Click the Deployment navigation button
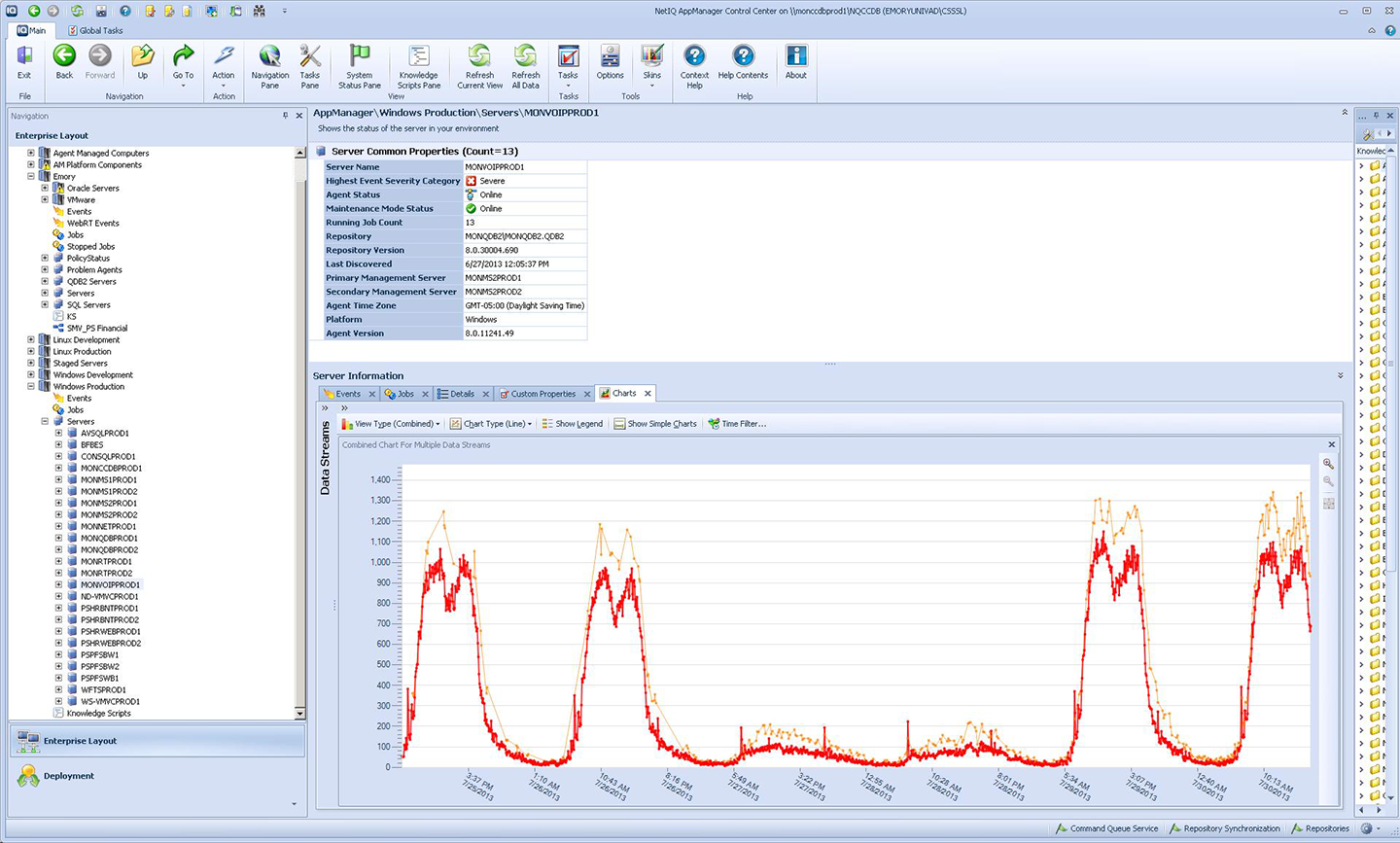 68,776
